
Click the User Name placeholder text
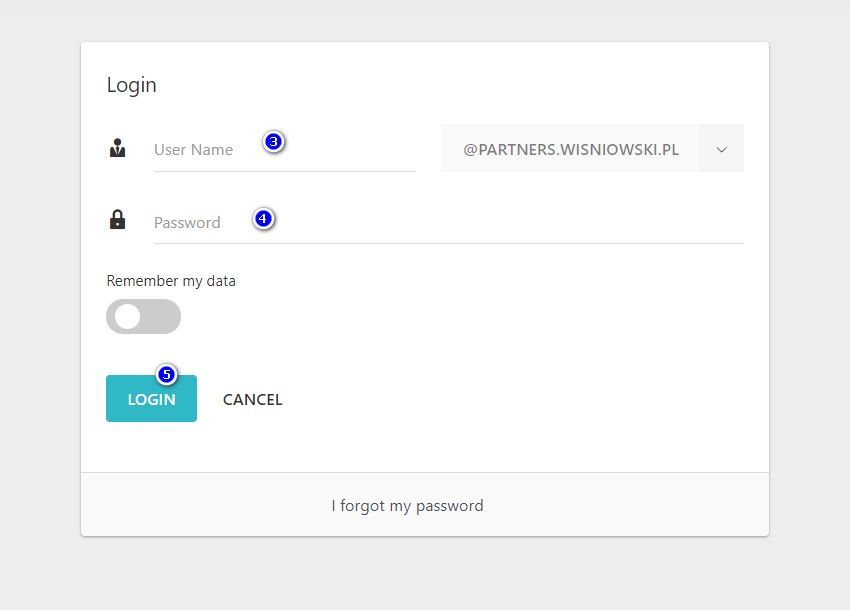coord(193,150)
